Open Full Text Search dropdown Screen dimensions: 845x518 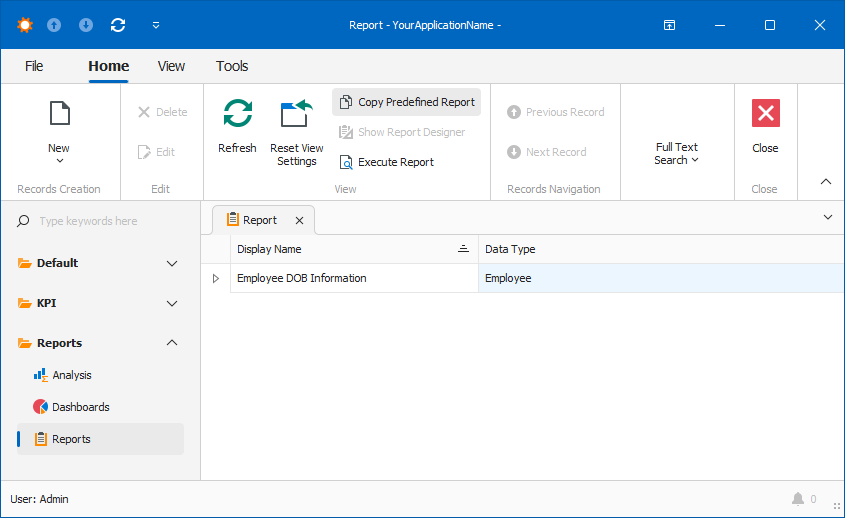click(676, 154)
